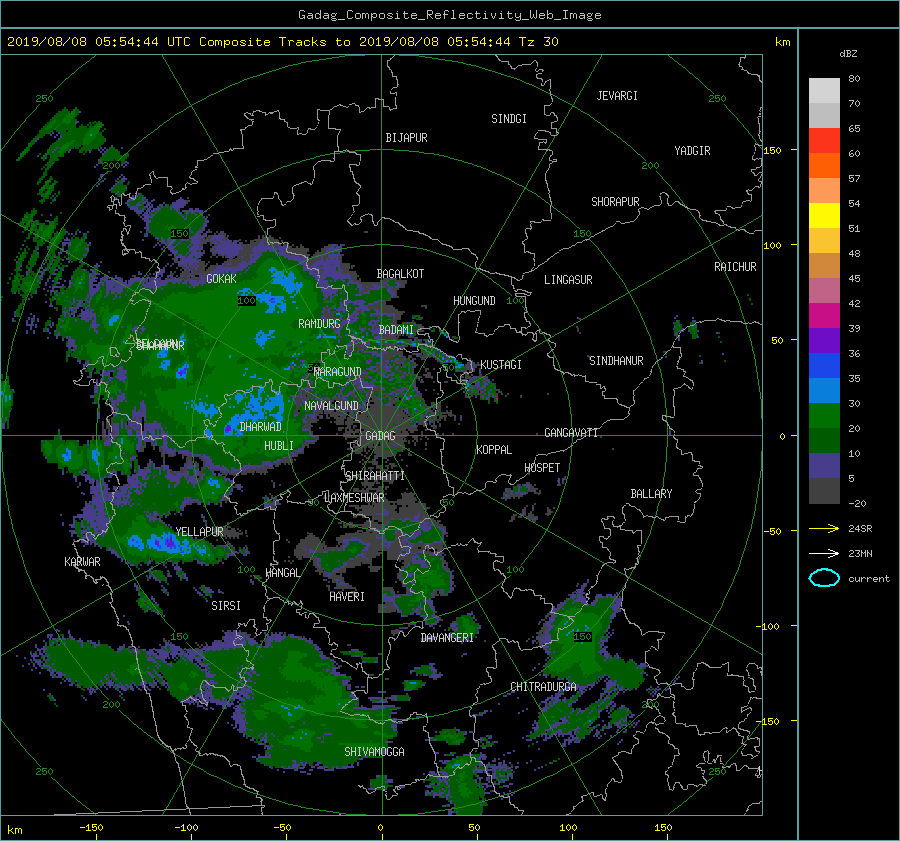The height and width of the screenshot is (841, 900).
Task: Select the magenta 39-42 dBZ legend swatch
Action: tap(824, 315)
